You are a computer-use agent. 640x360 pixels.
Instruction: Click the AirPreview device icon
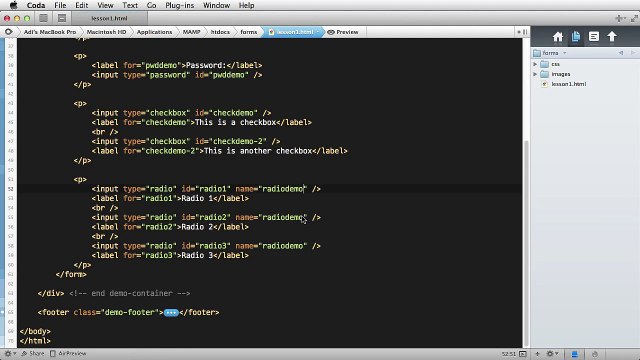point(53,353)
